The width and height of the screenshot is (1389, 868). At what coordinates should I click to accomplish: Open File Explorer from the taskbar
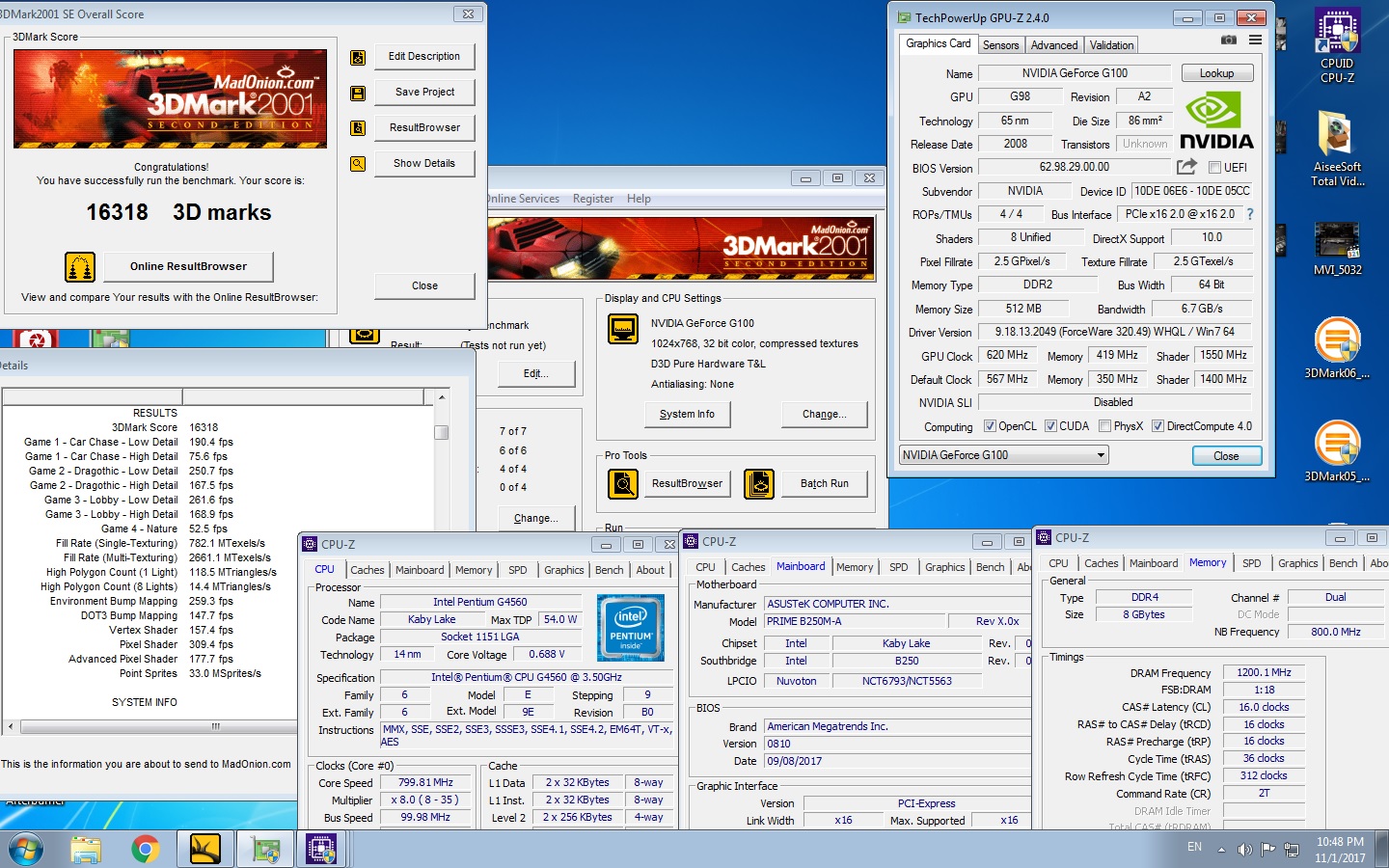pyautogui.click(x=86, y=850)
